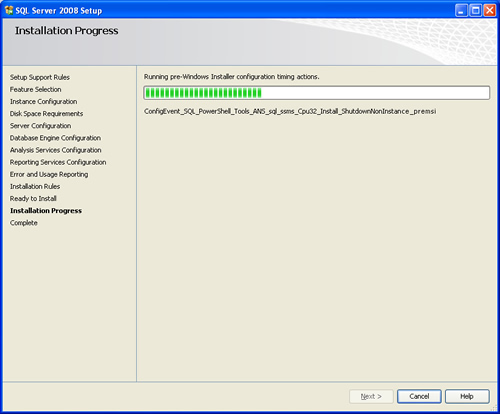Screen dimensions: 500x414
Task: Select the bold Installation Progress step
Action: [x=46, y=211]
